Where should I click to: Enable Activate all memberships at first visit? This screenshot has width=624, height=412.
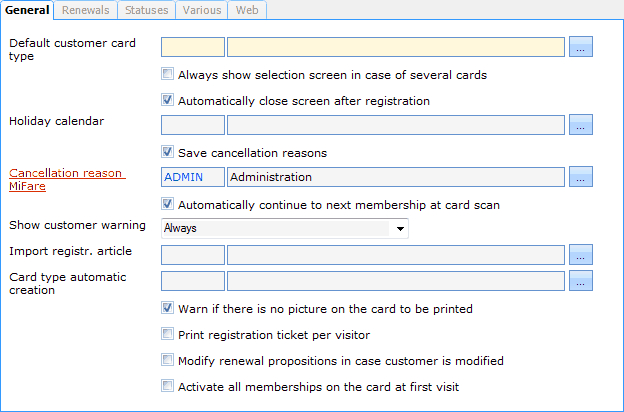click(167, 386)
